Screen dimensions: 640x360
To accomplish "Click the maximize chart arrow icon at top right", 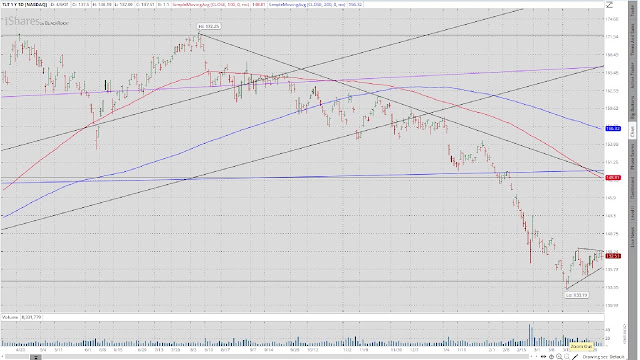I will 609,4.
